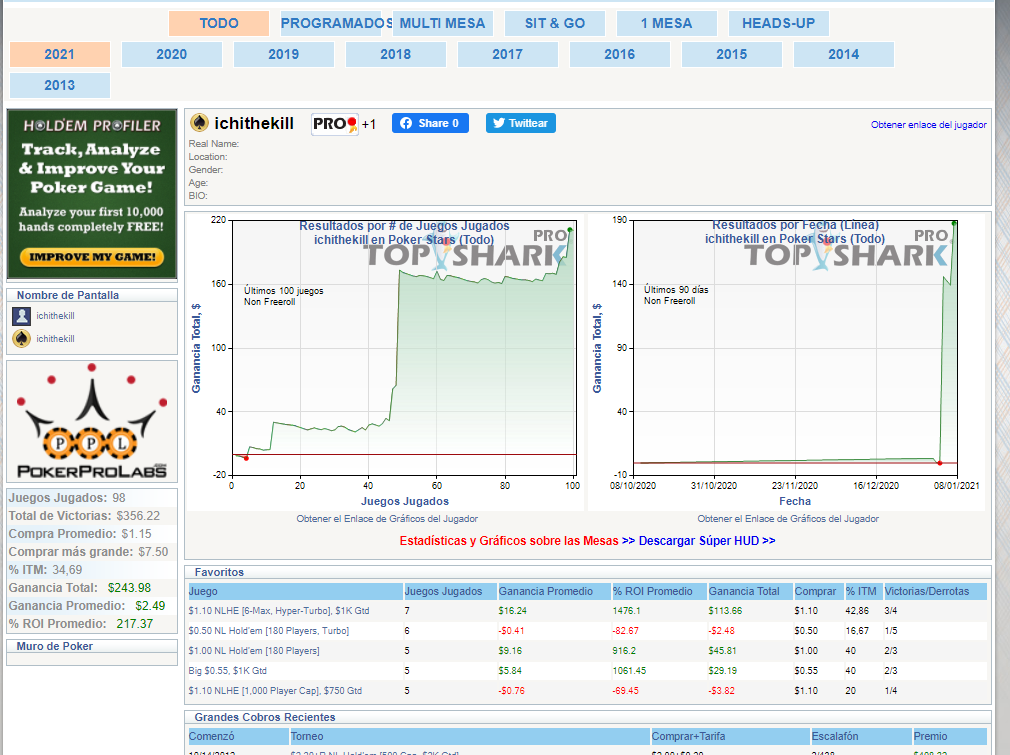The height and width of the screenshot is (755, 1010).
Task: Click the Premio column header
Action: point(949,736)
